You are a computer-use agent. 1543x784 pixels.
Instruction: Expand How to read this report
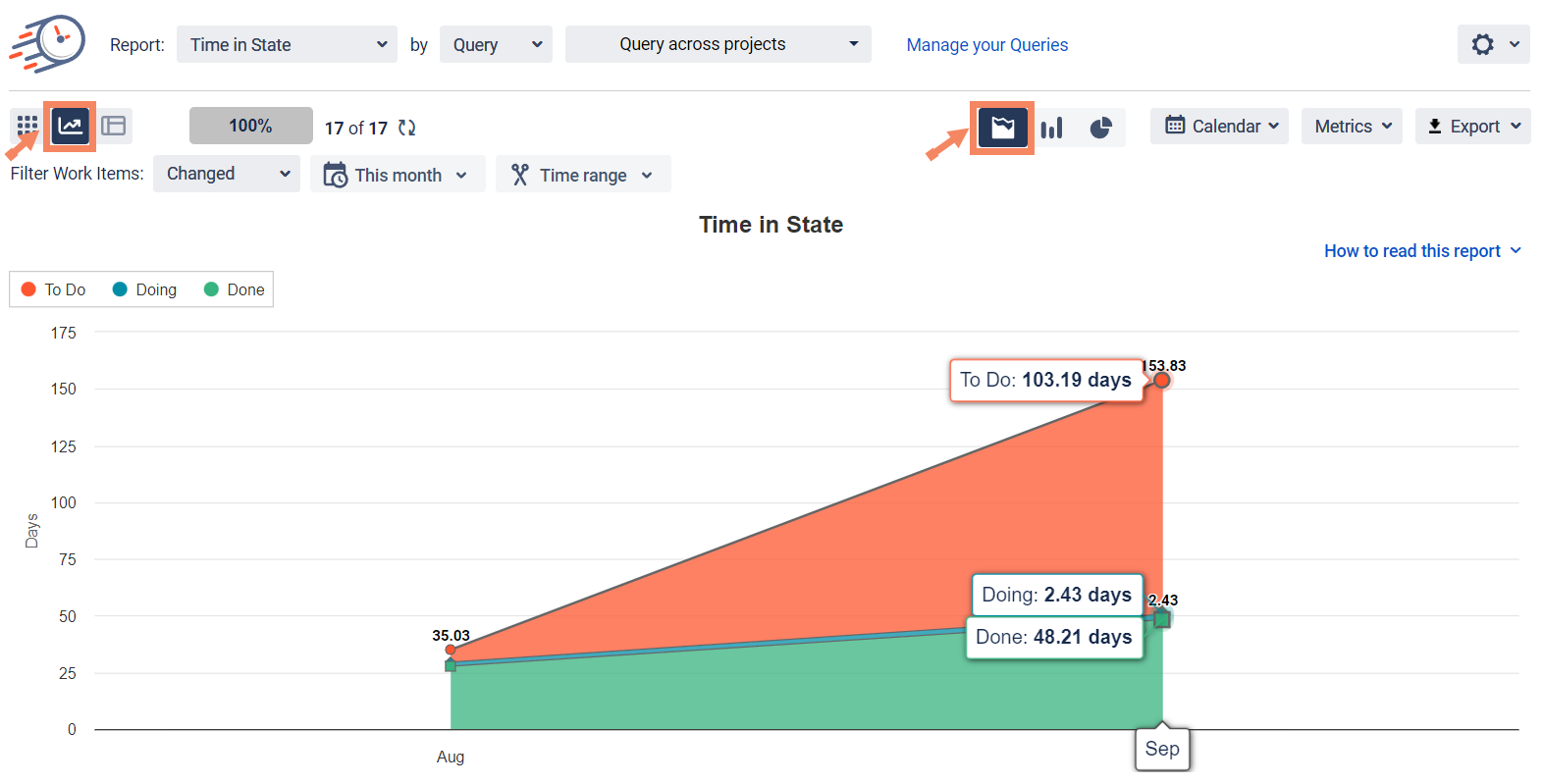click(x=1421, y=251)
